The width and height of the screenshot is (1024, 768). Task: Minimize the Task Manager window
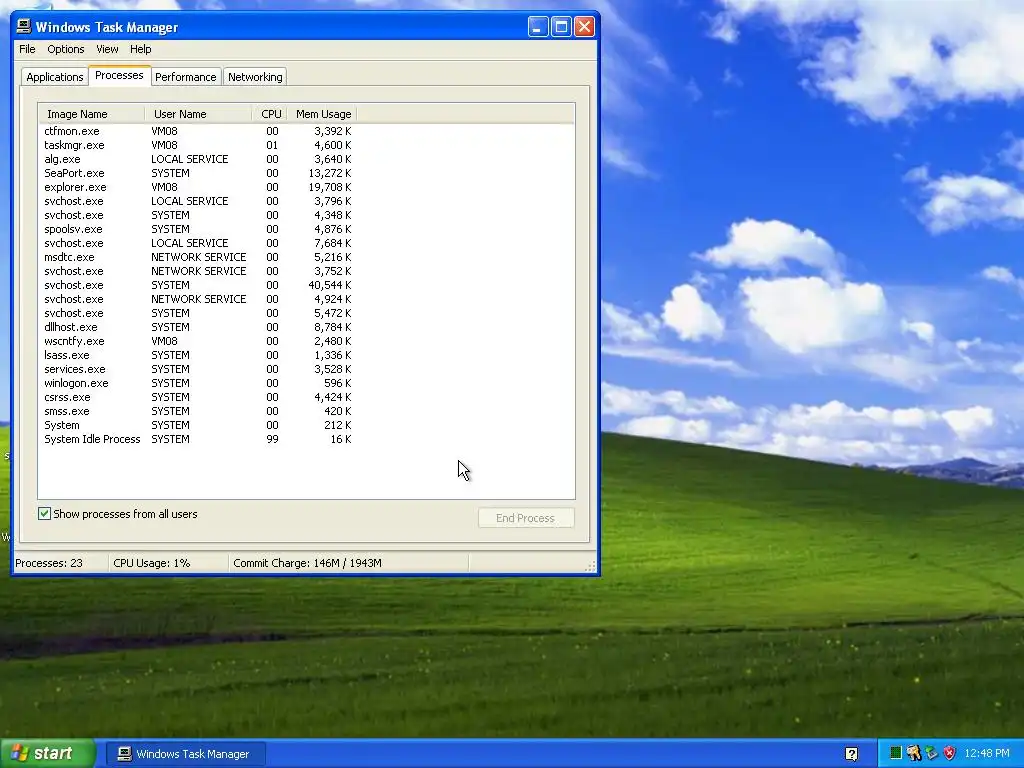pos(538,27)
